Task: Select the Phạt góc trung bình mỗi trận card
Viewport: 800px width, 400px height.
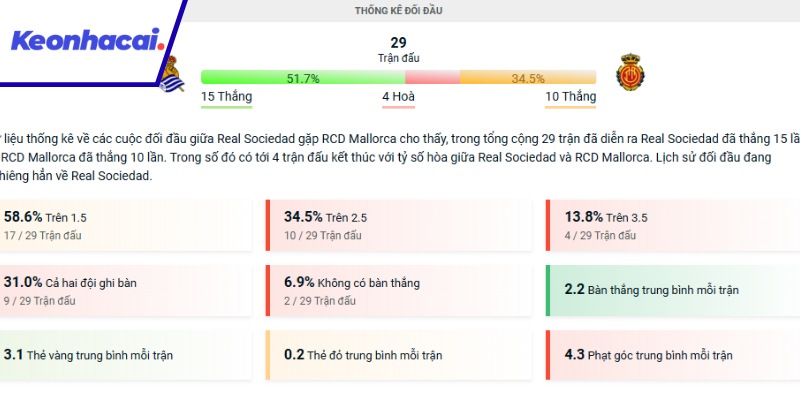Action: tap(672, 354)
